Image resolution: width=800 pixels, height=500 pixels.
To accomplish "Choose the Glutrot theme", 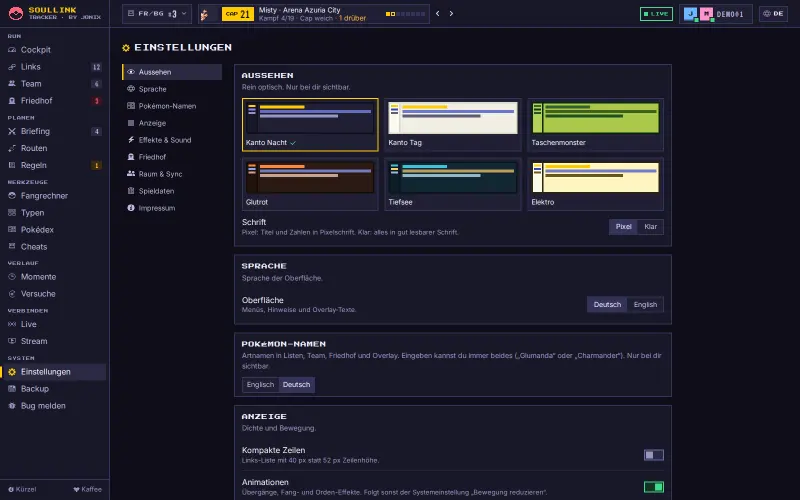I will [x=310, y=184].
